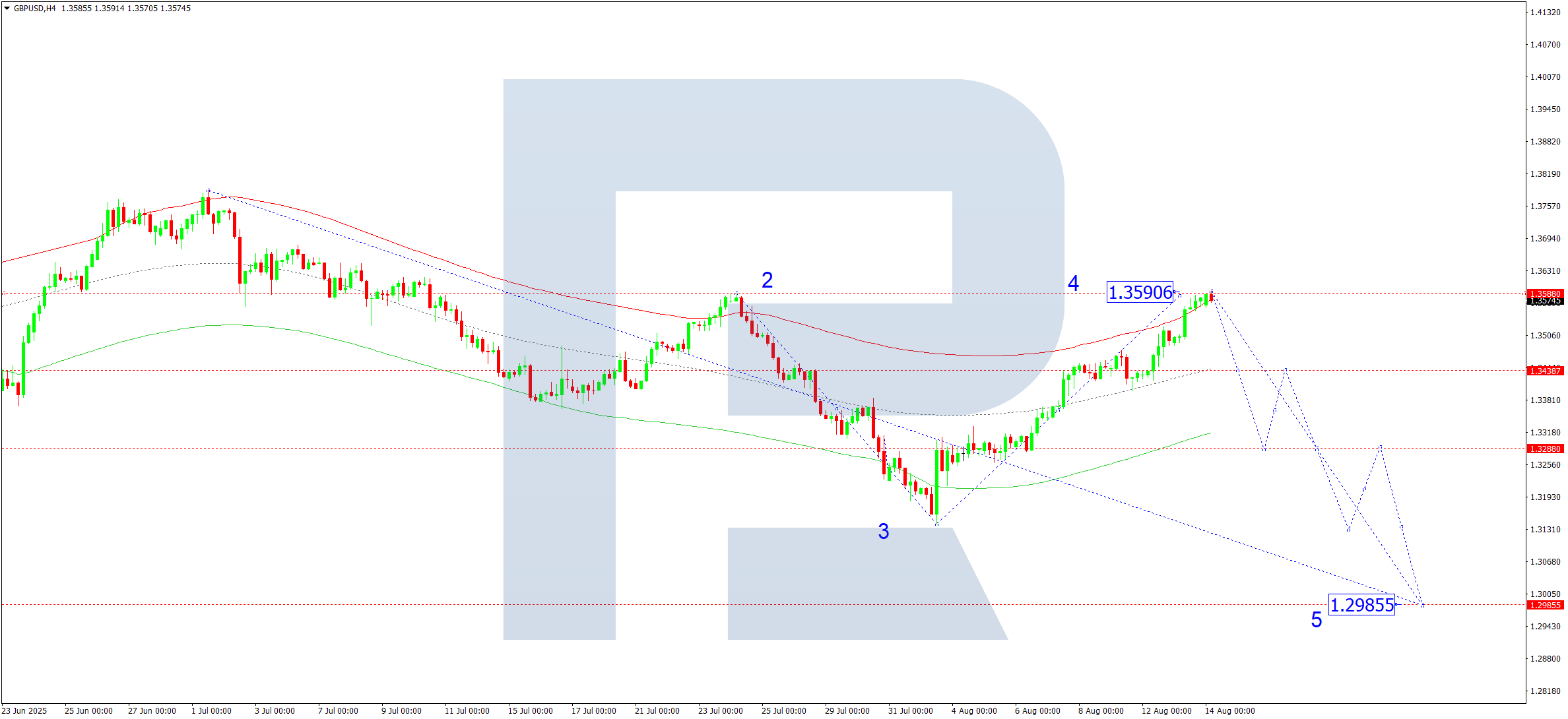The image size is (1568, 719).
Task: Click wave label 5 near bottom right
Action: (x=1316, y=620)
